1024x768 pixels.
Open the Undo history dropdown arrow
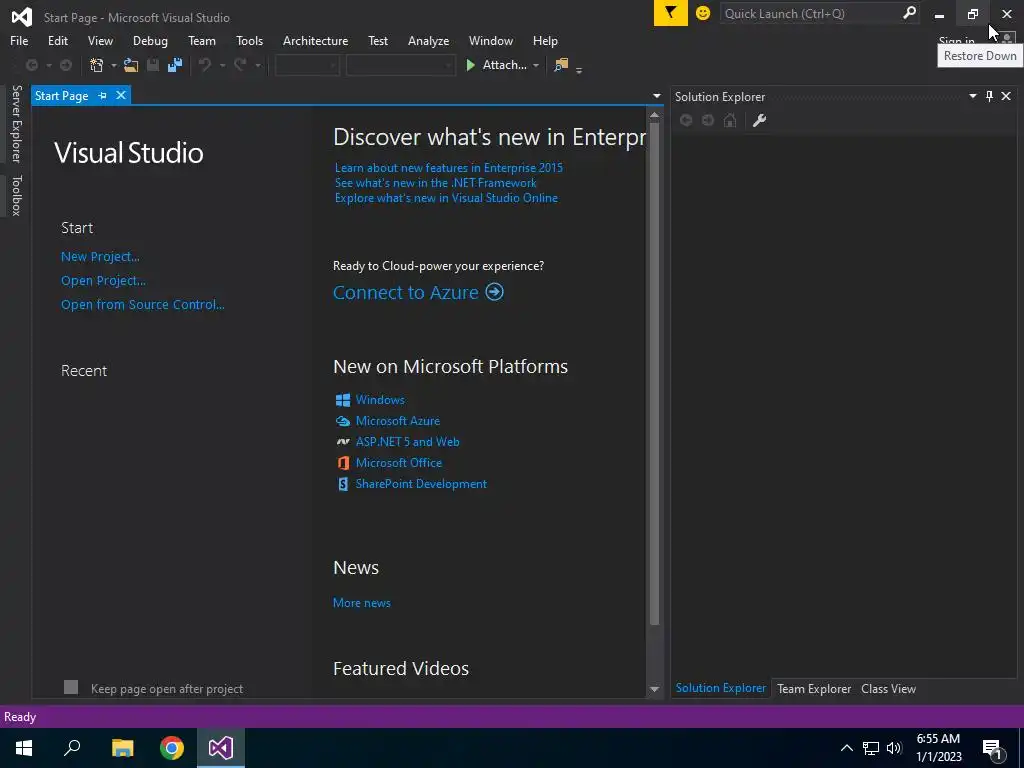(222, 65)
